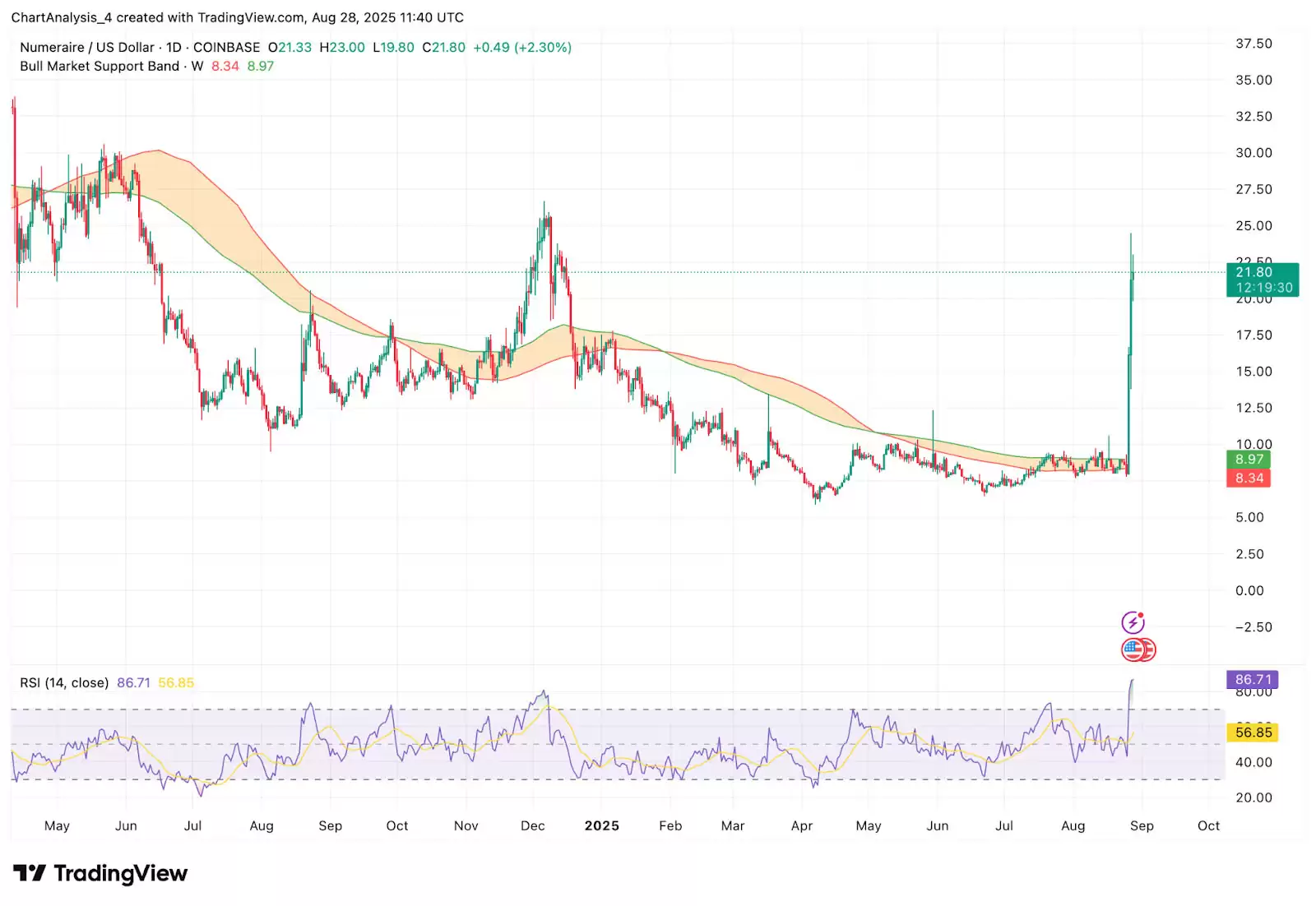Click the 30.00 level on price scale
1316x906 pixels.
pyautogui.click(x=1253, y=153)
